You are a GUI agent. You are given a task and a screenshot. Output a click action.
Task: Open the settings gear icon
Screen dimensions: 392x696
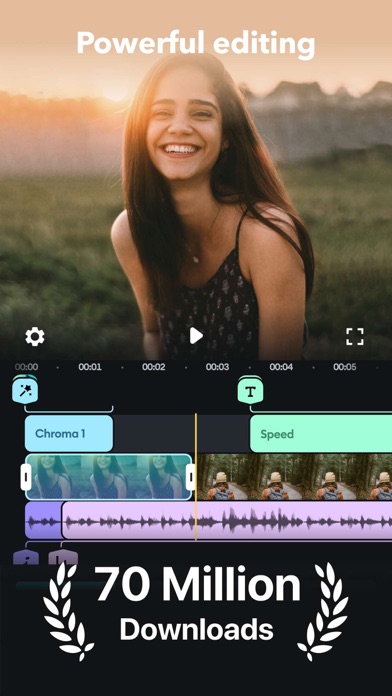point(35,337)
